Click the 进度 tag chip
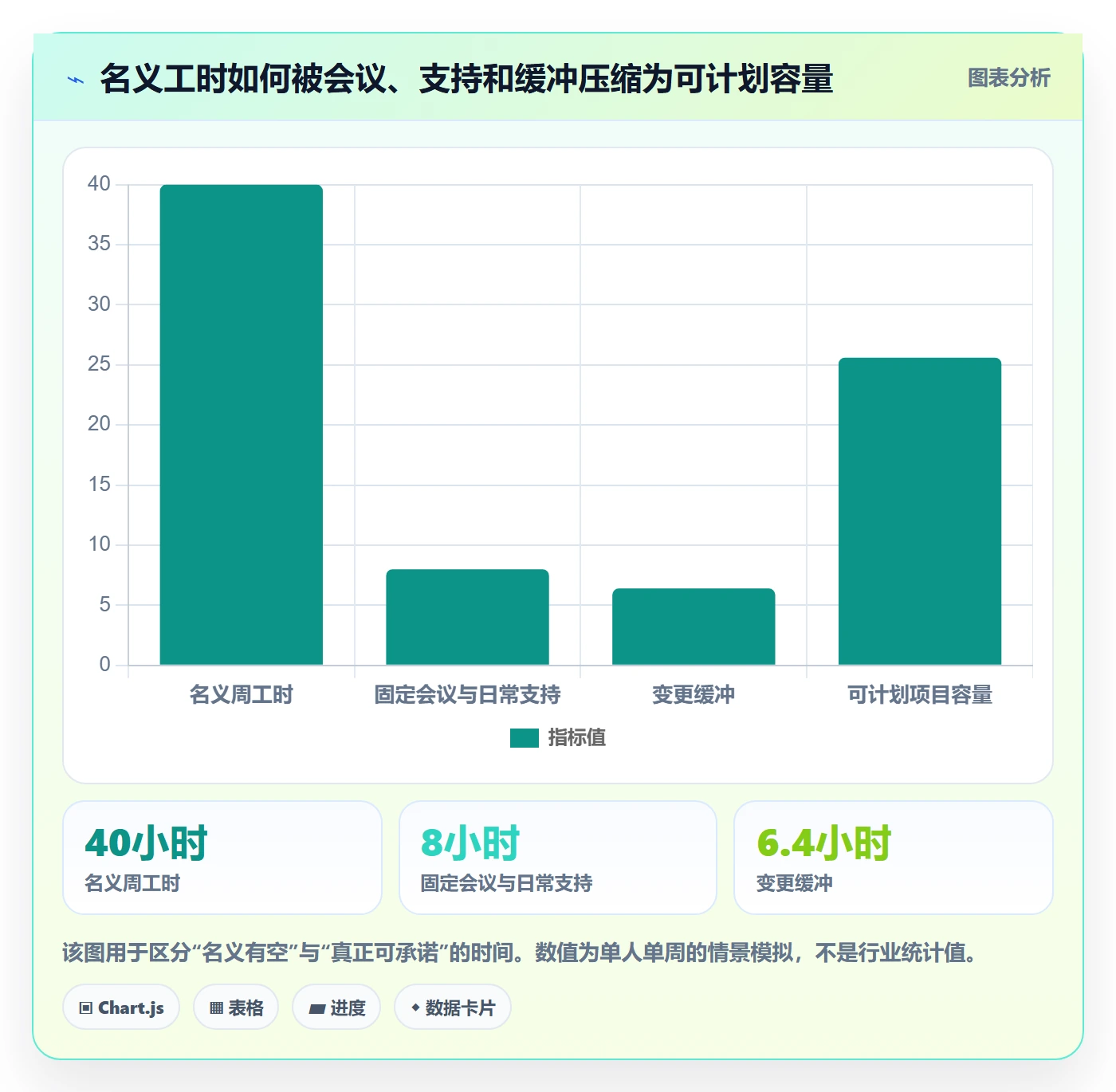1116x1092 pixels. point(336,1008)
